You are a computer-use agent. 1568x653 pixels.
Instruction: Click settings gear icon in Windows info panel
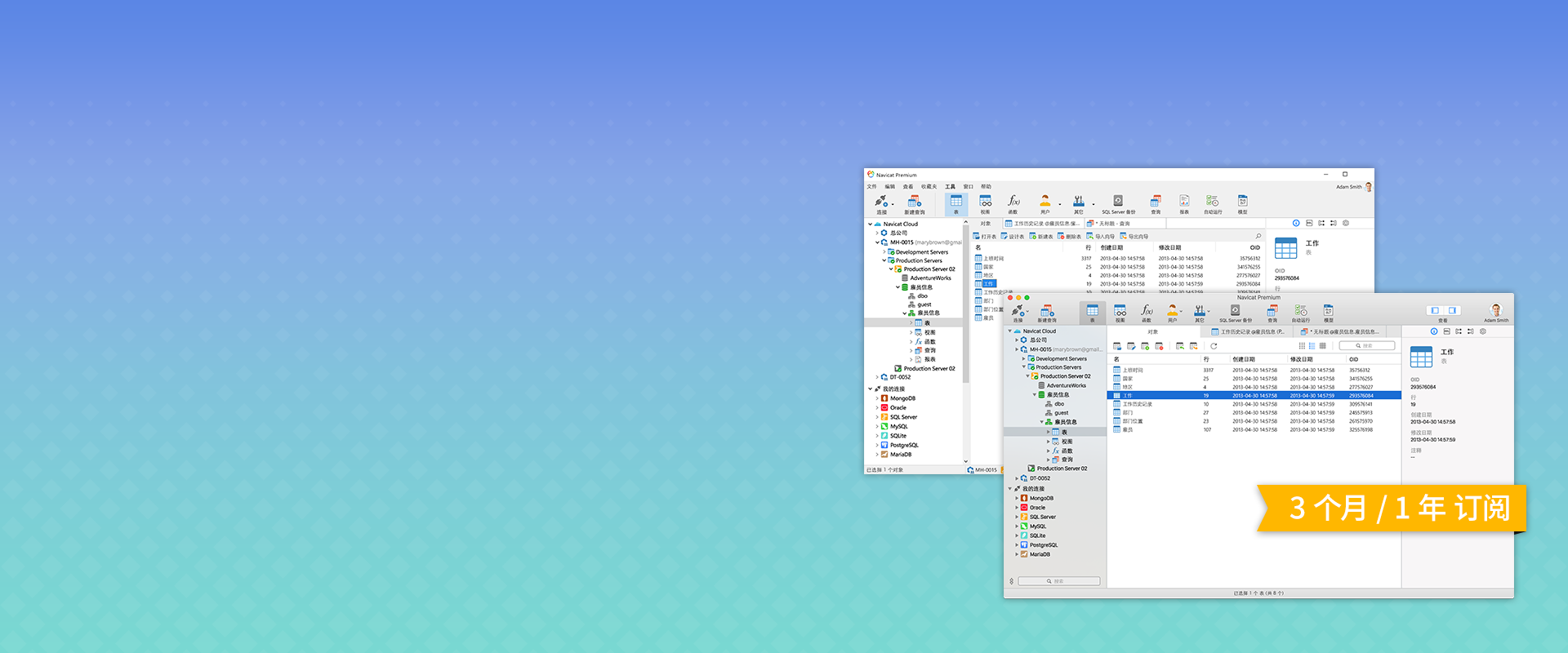[1346, 223]
